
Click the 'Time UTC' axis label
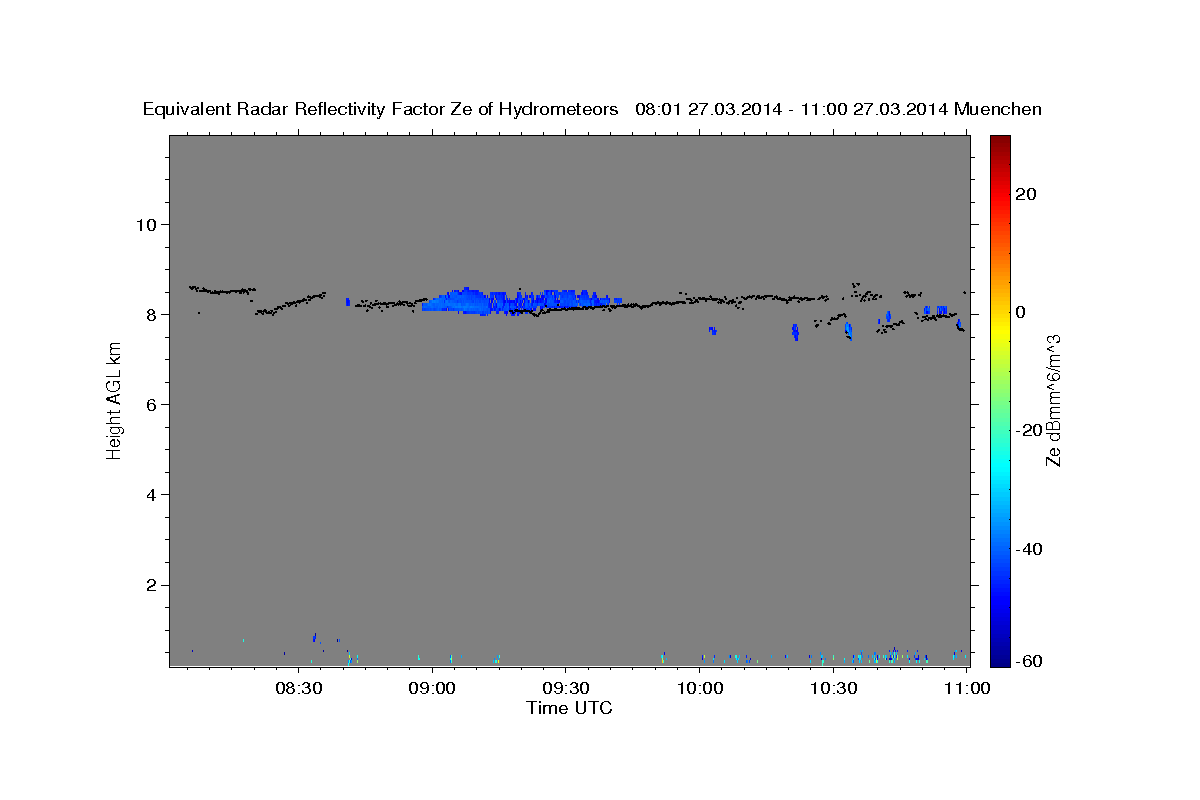click(569, 708)
